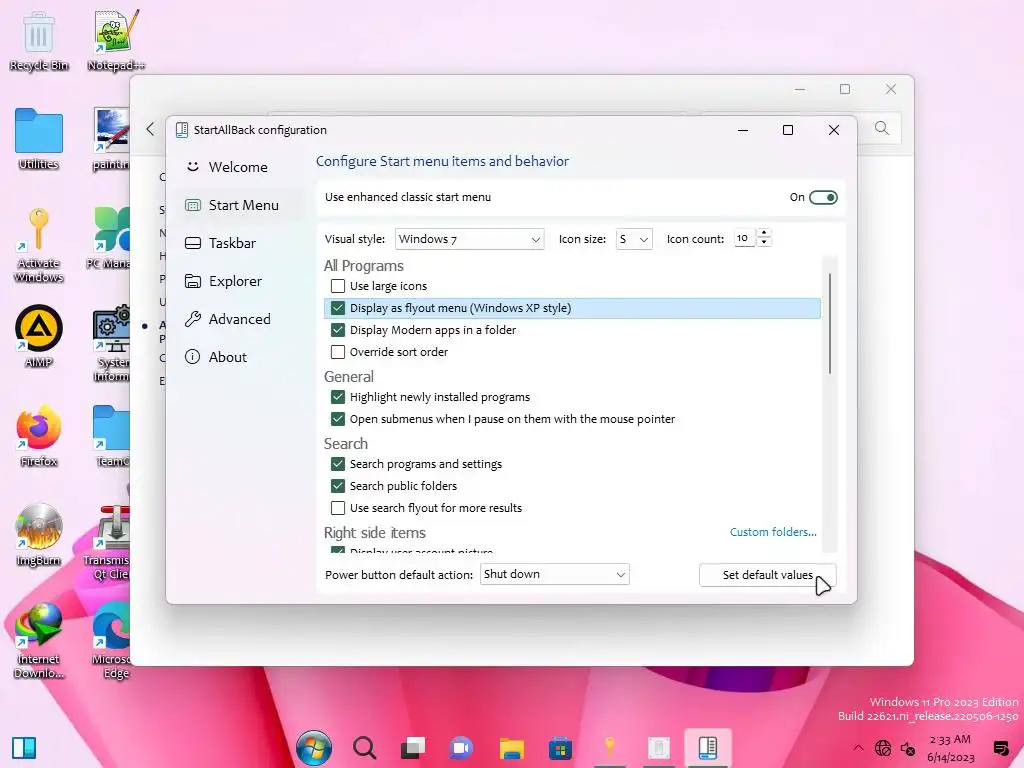Open Microsoft Store from the taskbar

[x=560, y=748]
